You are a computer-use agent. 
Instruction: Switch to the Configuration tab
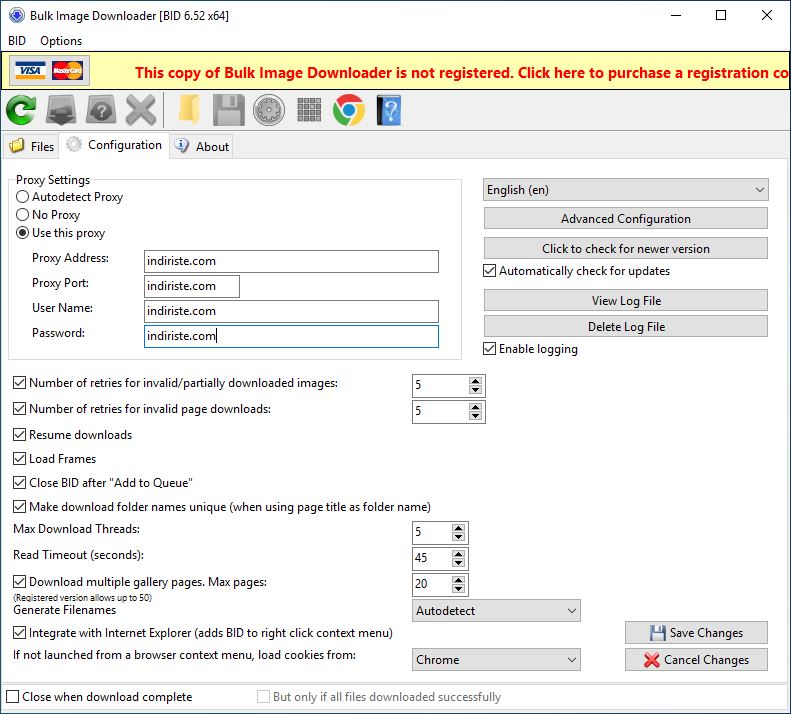114,145
